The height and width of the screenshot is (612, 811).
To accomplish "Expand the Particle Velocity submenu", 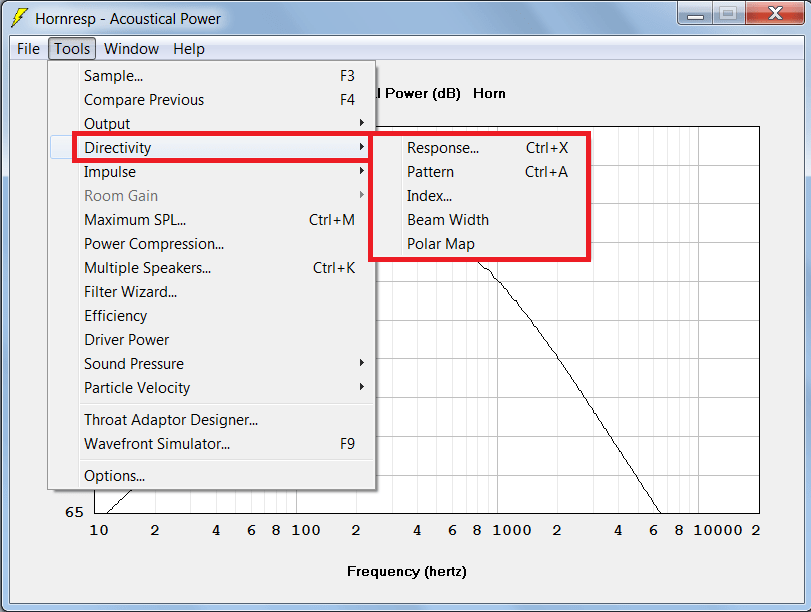I will (212, 387).
